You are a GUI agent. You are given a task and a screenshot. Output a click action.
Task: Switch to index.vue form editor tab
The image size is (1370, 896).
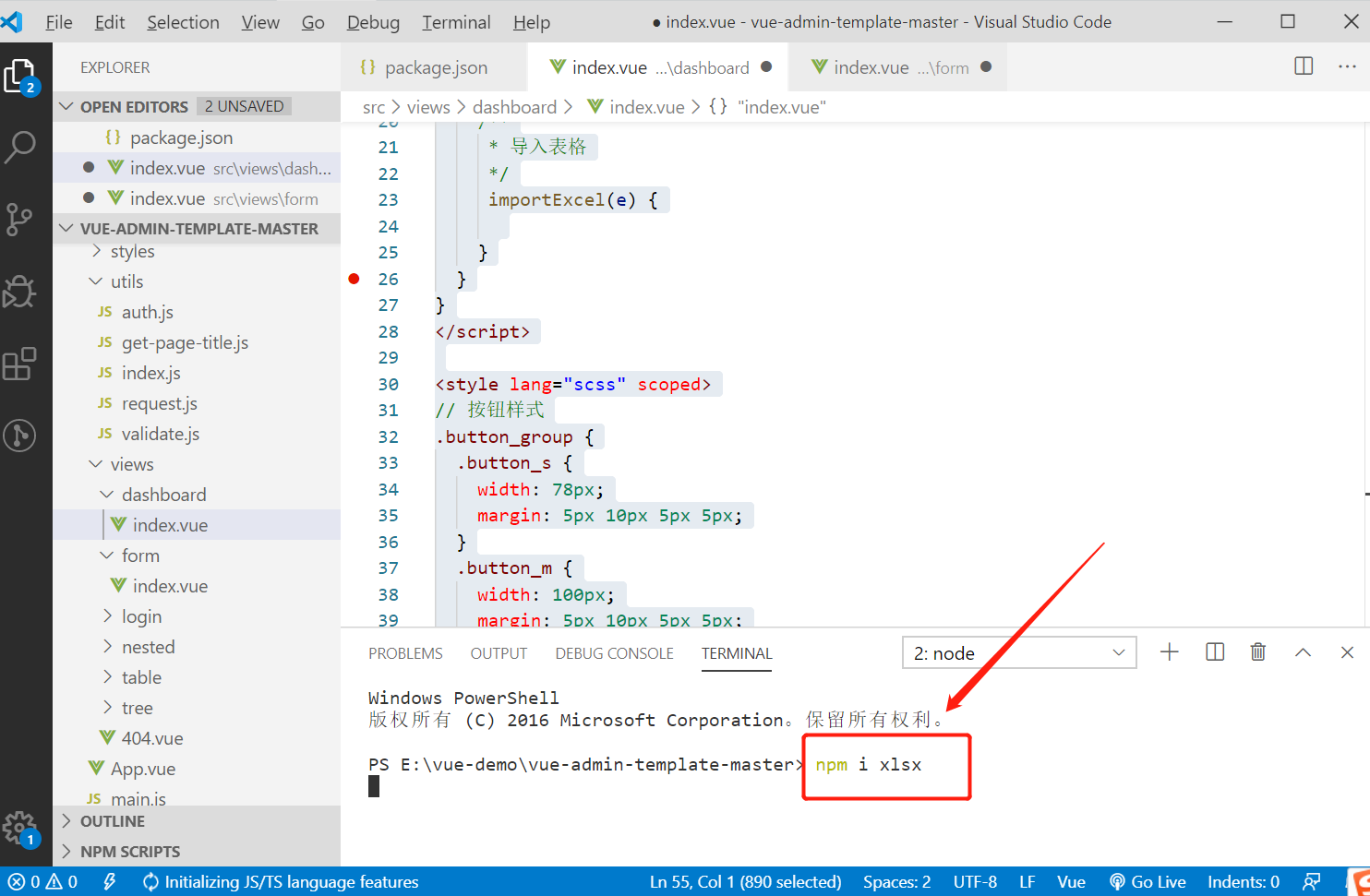pyautogui.click(x=897, y=67)
